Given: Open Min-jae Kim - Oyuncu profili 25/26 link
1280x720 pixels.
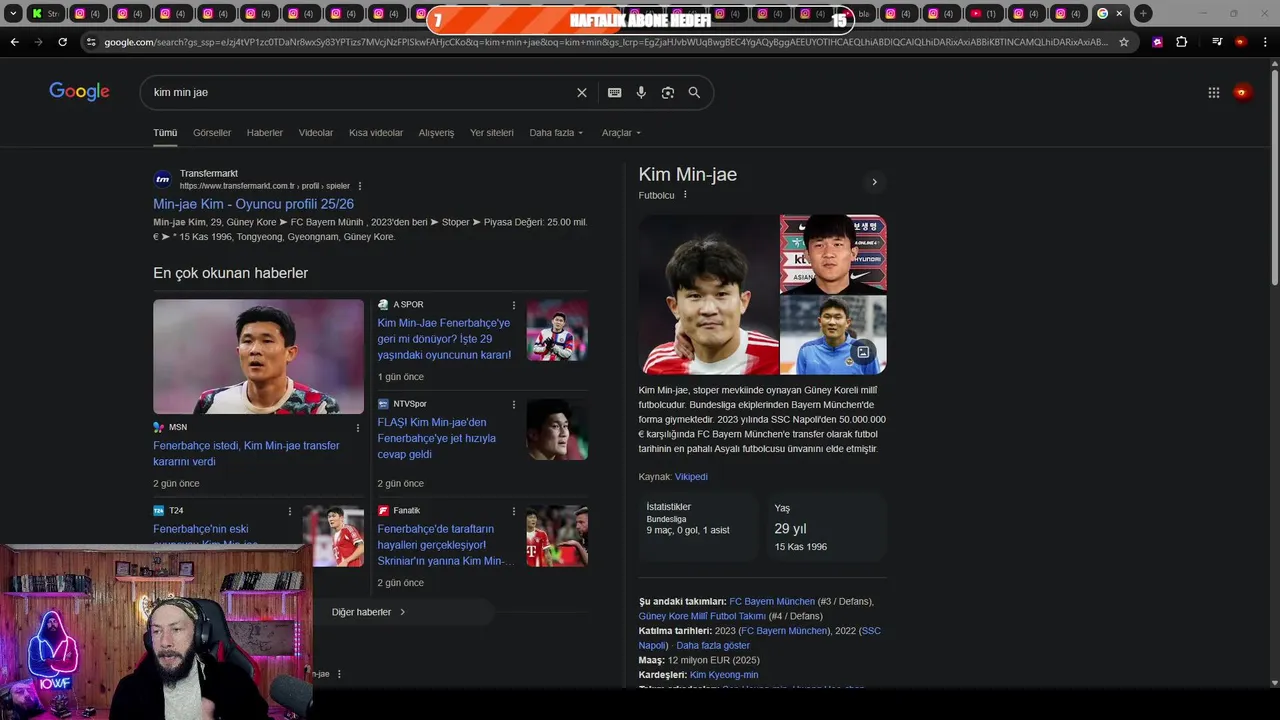Looking at the screenshot, I should [x=253, y=204].
